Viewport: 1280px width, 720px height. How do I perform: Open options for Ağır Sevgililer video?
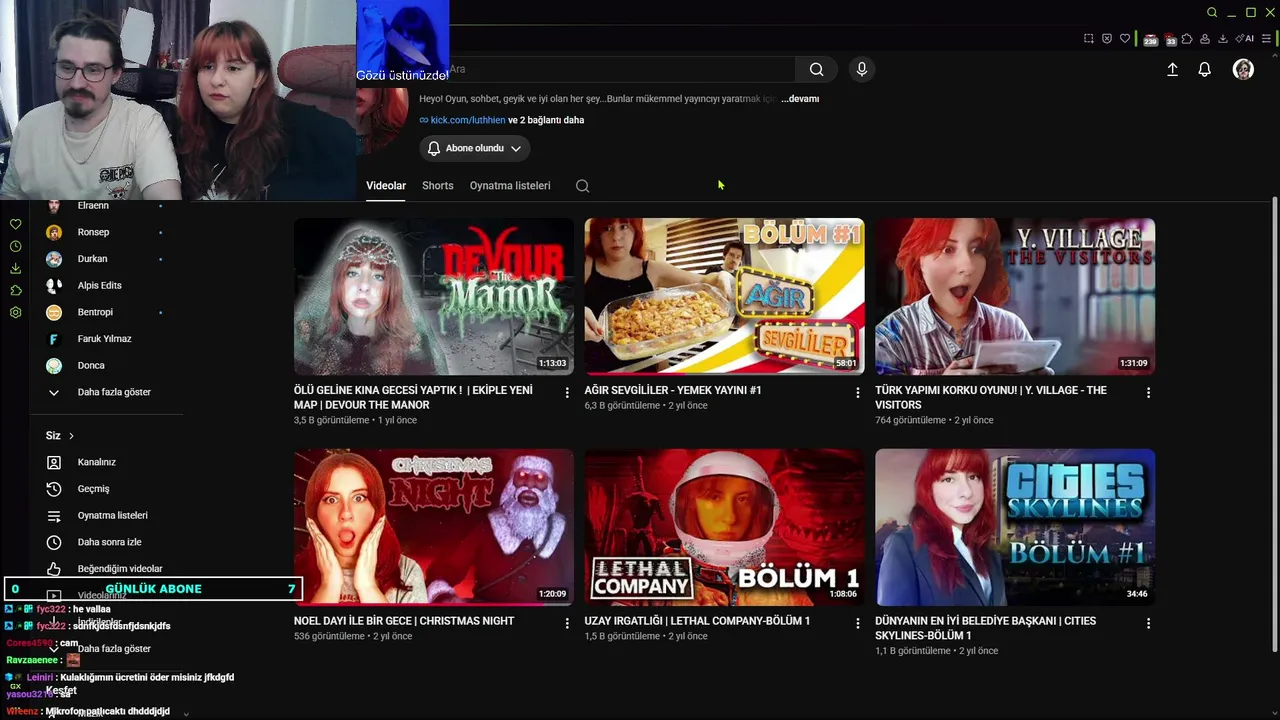click(857, 393)
